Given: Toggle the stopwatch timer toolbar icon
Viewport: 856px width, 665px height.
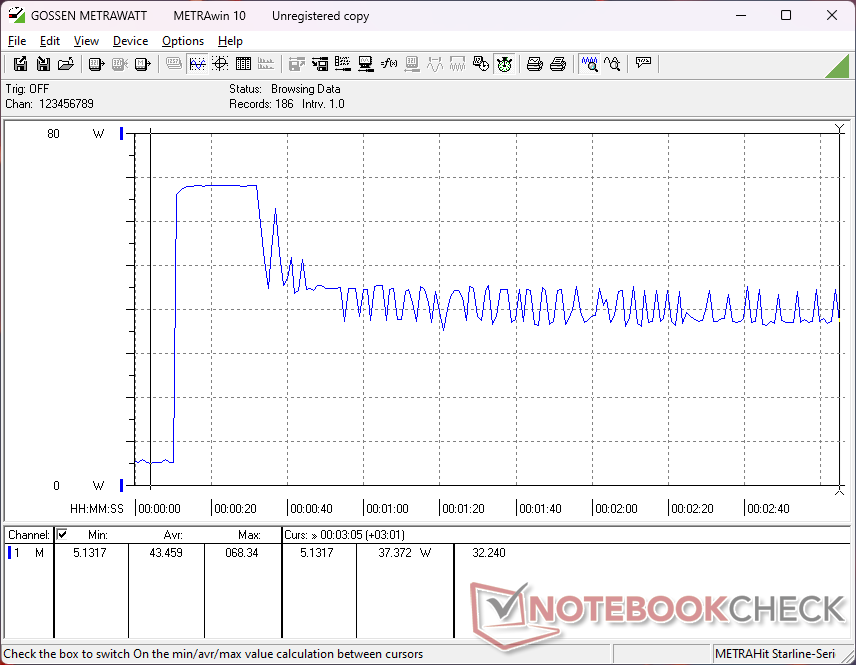Looking at the screenshot, I should [504, 64].
